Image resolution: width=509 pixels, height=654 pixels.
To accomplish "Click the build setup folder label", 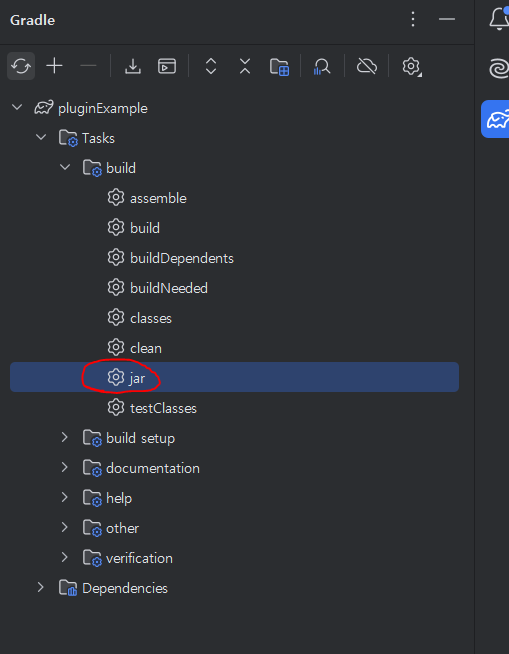I will click(141, 438).
